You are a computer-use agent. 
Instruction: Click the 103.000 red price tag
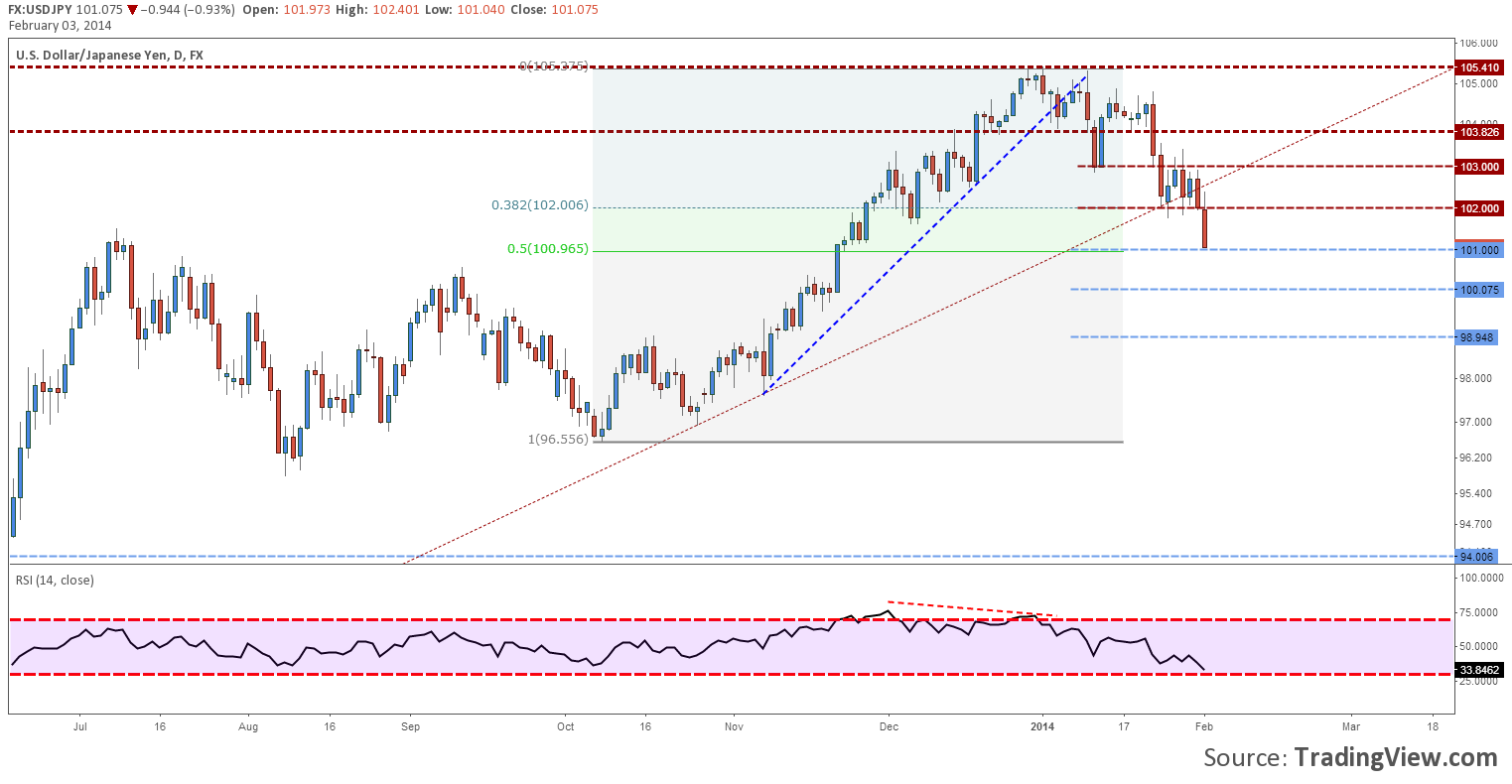click(1478, 167)
